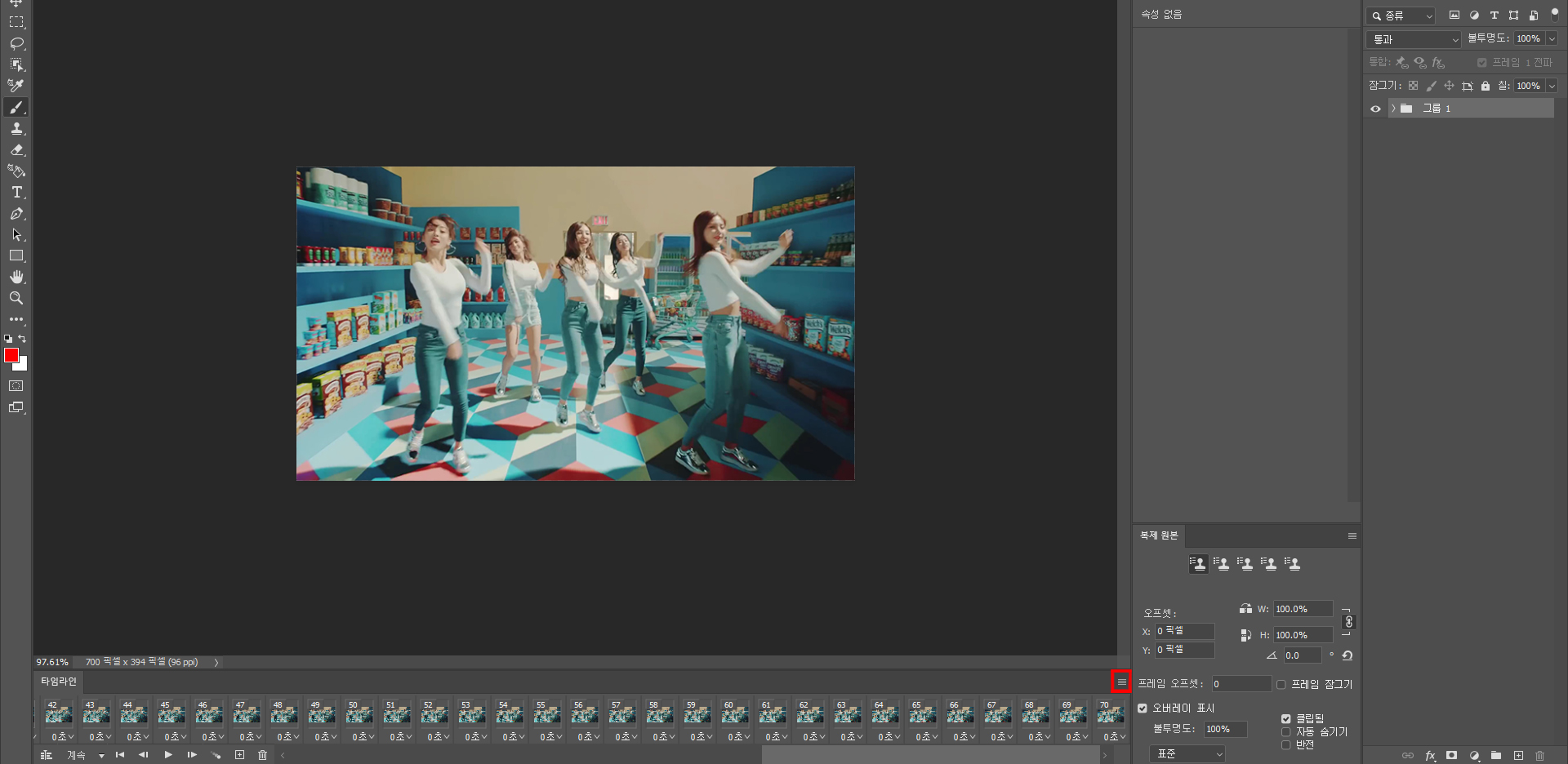Image resolution: width=1568 pixels, height=764 pixels.
Task: Open the Edit Toolbar three-dots button
Action: tap(16, 319)
